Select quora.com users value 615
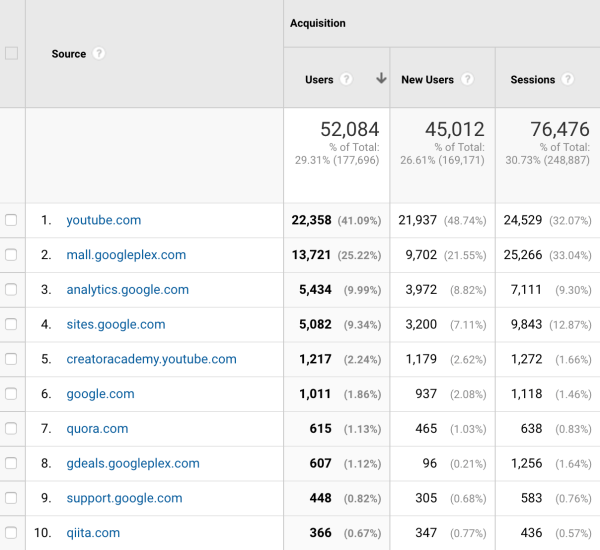Viewport: 600px width, 550px height. pyautogui.click(x=321, y=429)
